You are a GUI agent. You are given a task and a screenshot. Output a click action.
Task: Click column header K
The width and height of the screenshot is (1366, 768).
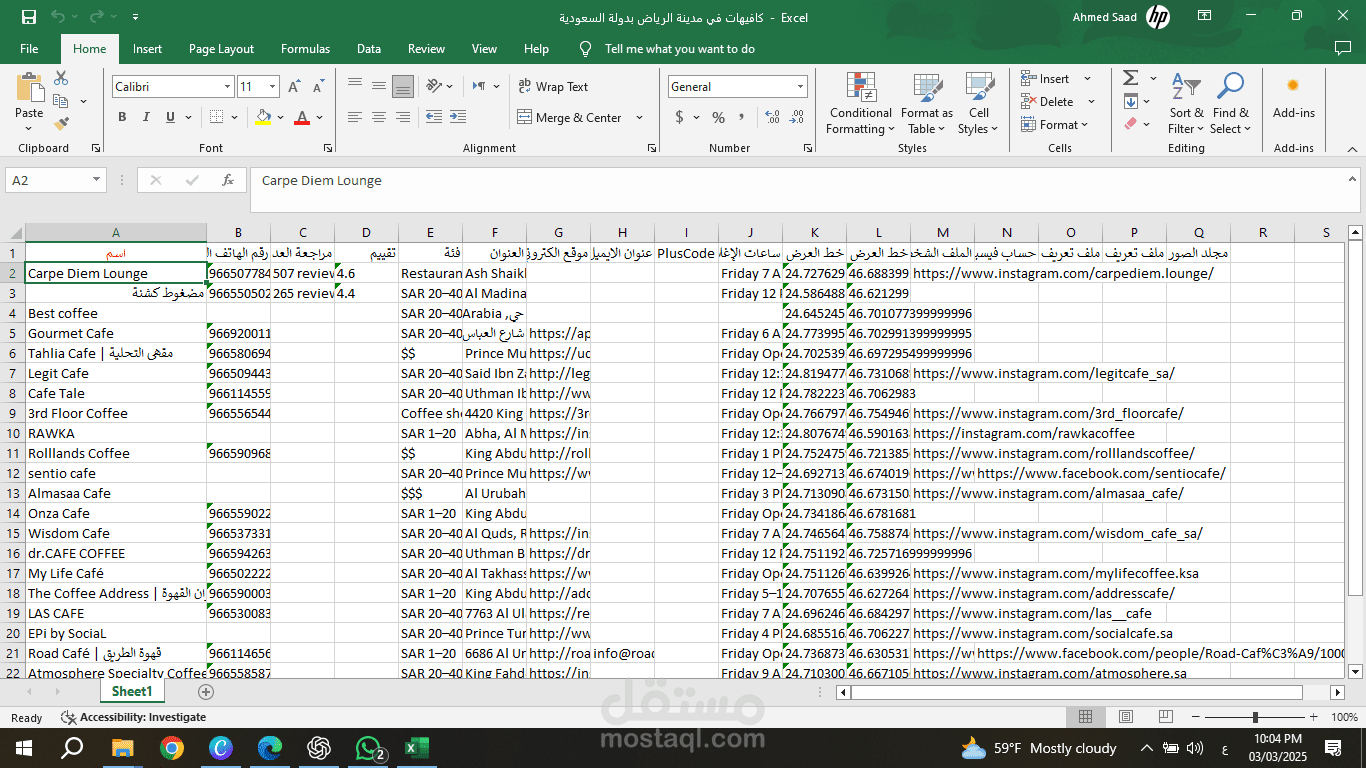[x=814, y=232]
